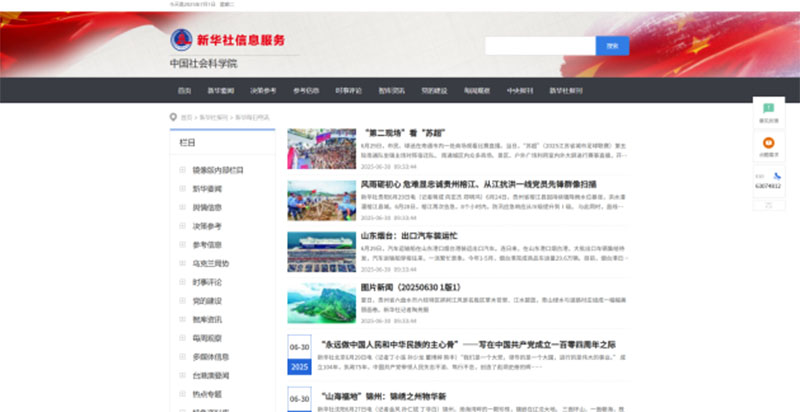Click the phone number 63074812
The width and height of the screenshot is (800, 412).
(768, 186)
